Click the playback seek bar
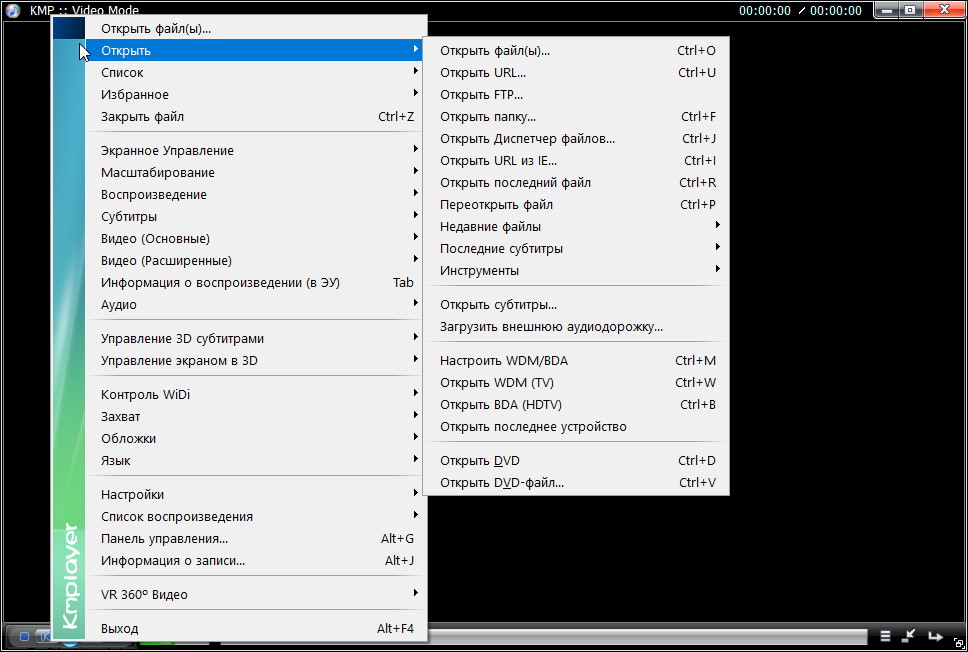 [650, 636]
